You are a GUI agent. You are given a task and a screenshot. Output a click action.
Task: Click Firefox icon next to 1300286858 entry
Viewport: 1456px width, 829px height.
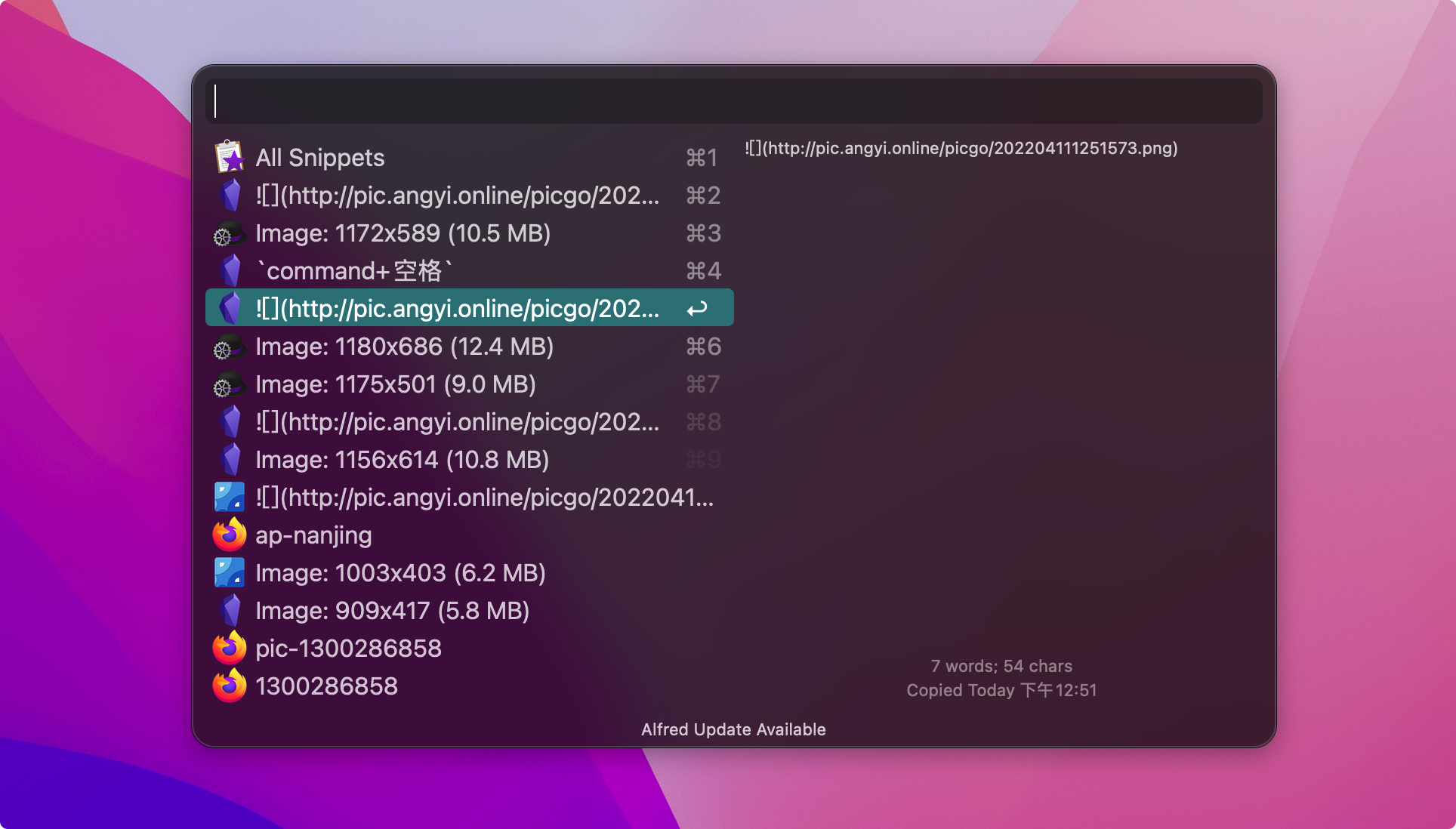pyautogui.click(x=230, y=686)
